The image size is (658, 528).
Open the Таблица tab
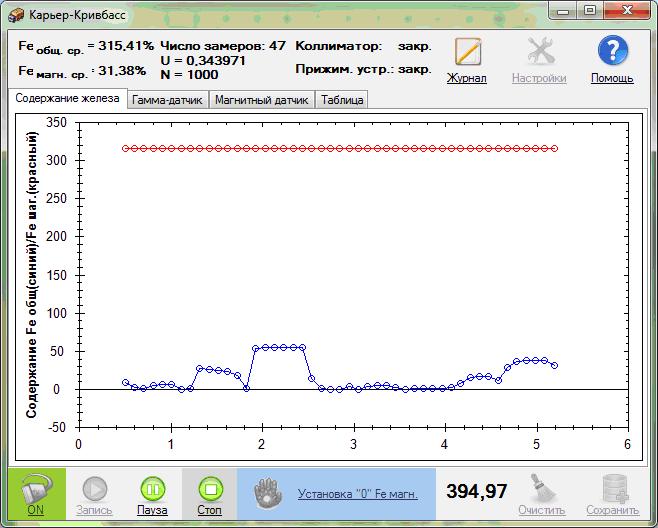342,100
